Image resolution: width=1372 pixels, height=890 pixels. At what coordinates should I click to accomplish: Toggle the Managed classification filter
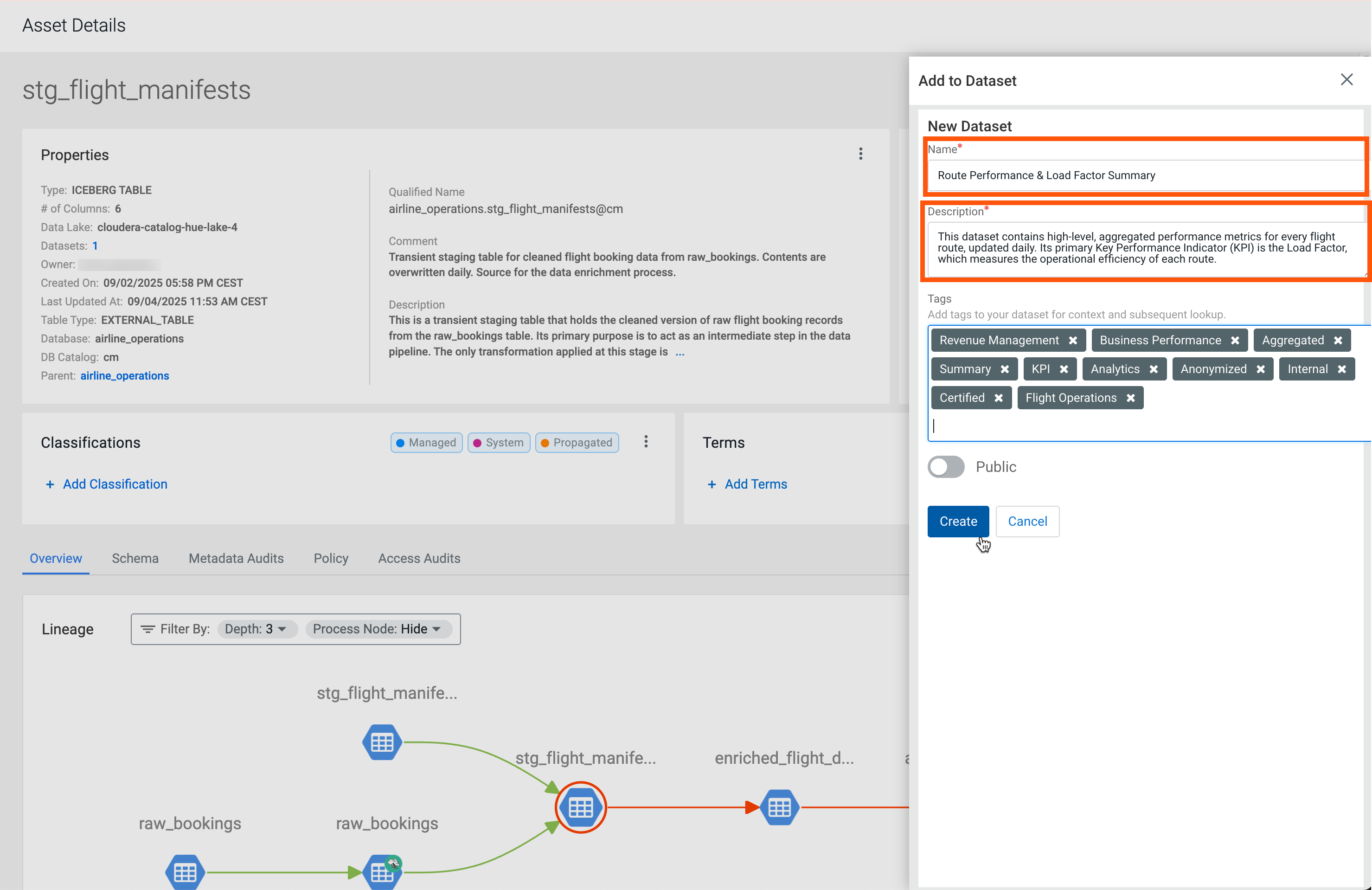click(x=426, y=442)
